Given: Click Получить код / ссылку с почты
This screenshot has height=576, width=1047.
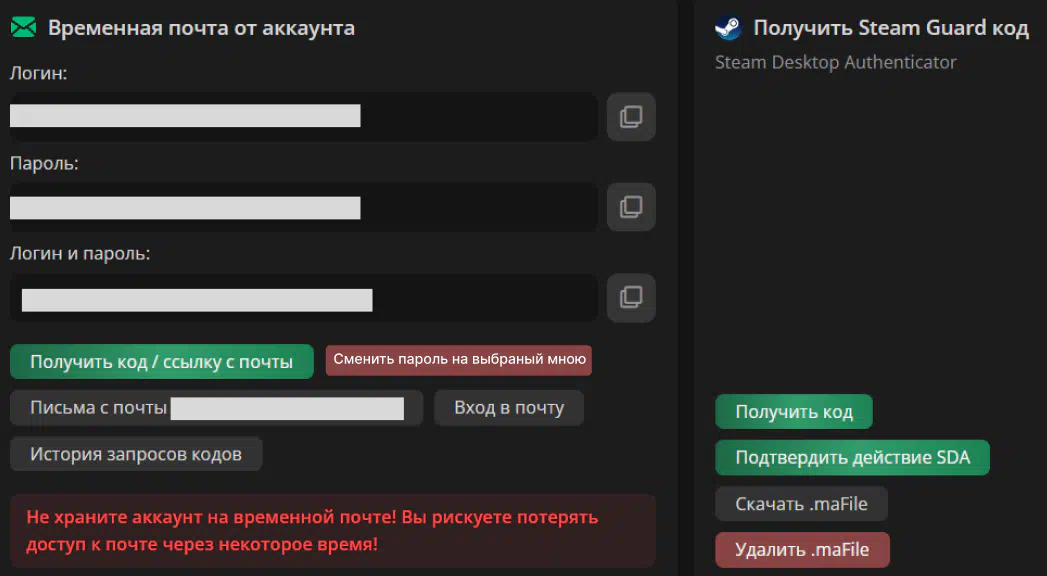Looking at the screenshot, I should [162, 362].
